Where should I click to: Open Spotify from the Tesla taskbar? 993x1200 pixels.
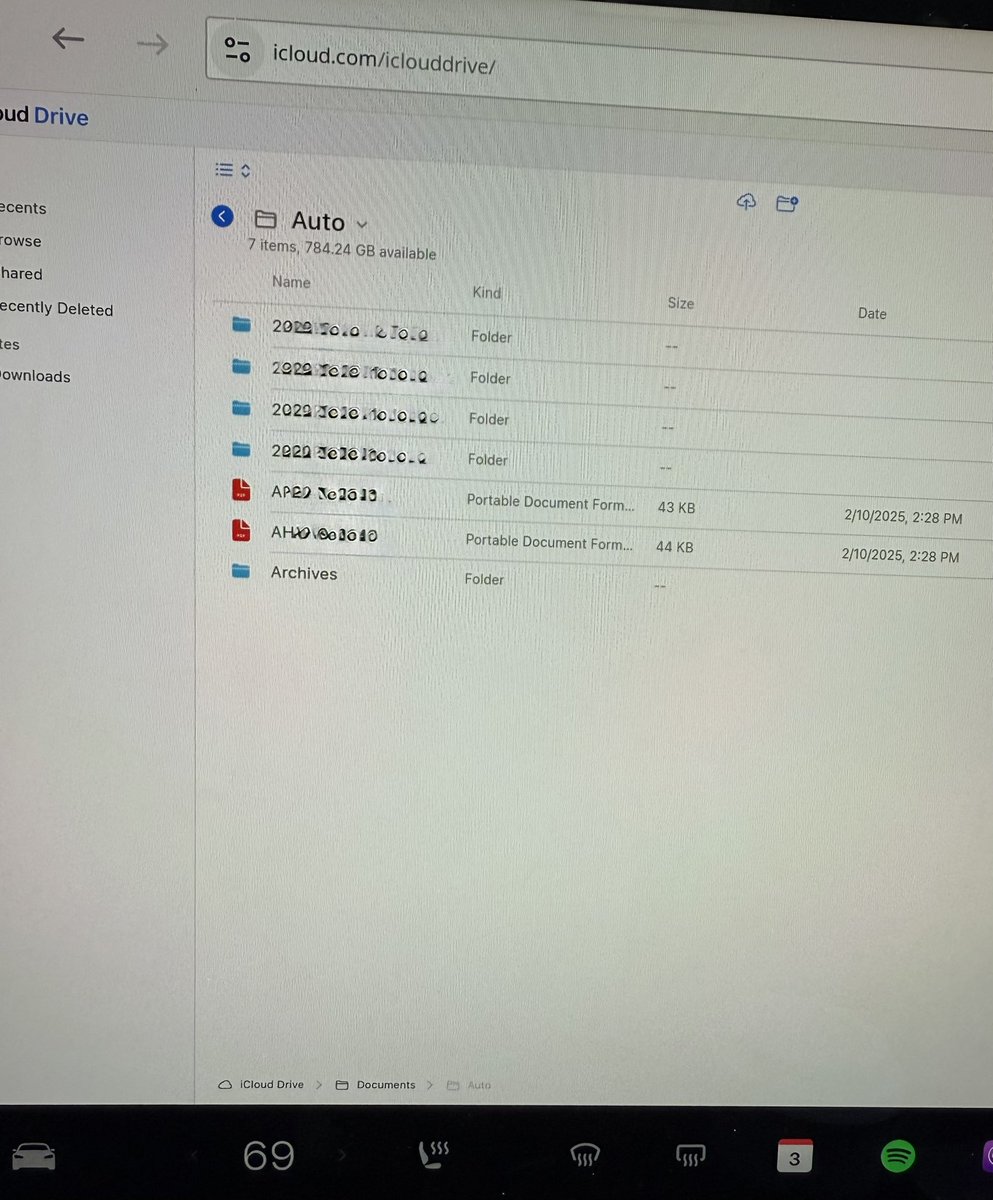pos(897,1156)
